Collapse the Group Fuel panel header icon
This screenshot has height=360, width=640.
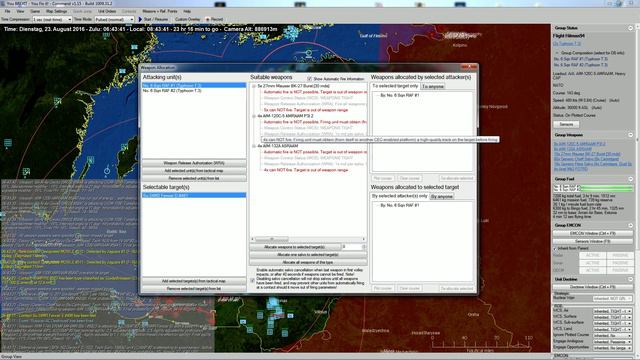pyautogui.click(x=630, y=179)
